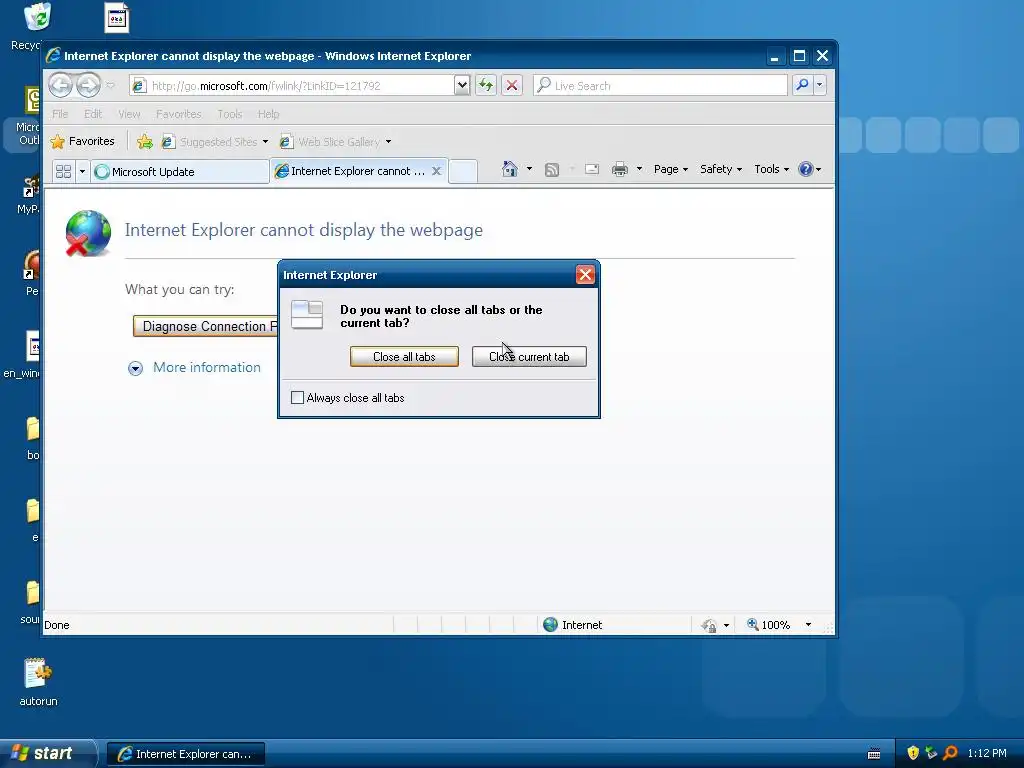Click the Favorites star button
The height and width of the screenshot is (768, 1024).
[83, 141]
